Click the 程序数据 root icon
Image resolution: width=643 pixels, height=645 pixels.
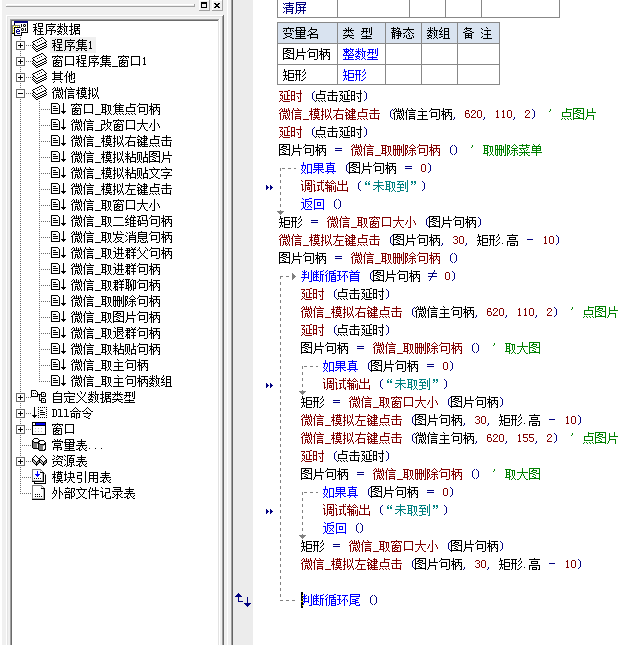tap(20, 29)
